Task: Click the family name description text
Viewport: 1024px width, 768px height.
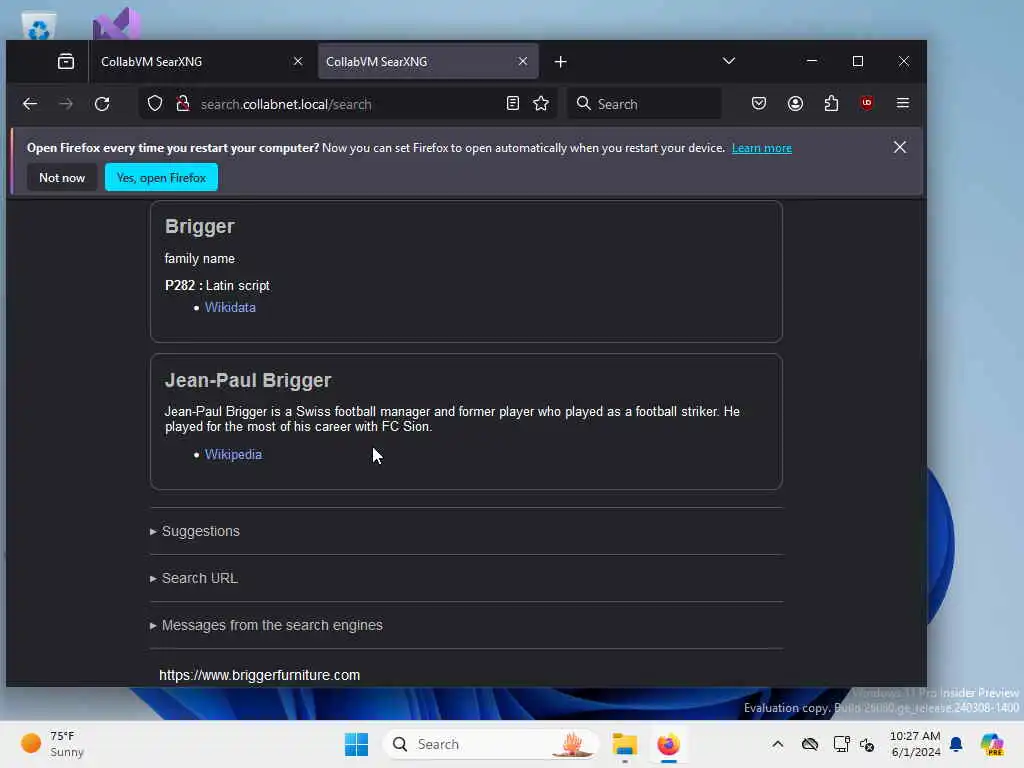Action: 200,259
